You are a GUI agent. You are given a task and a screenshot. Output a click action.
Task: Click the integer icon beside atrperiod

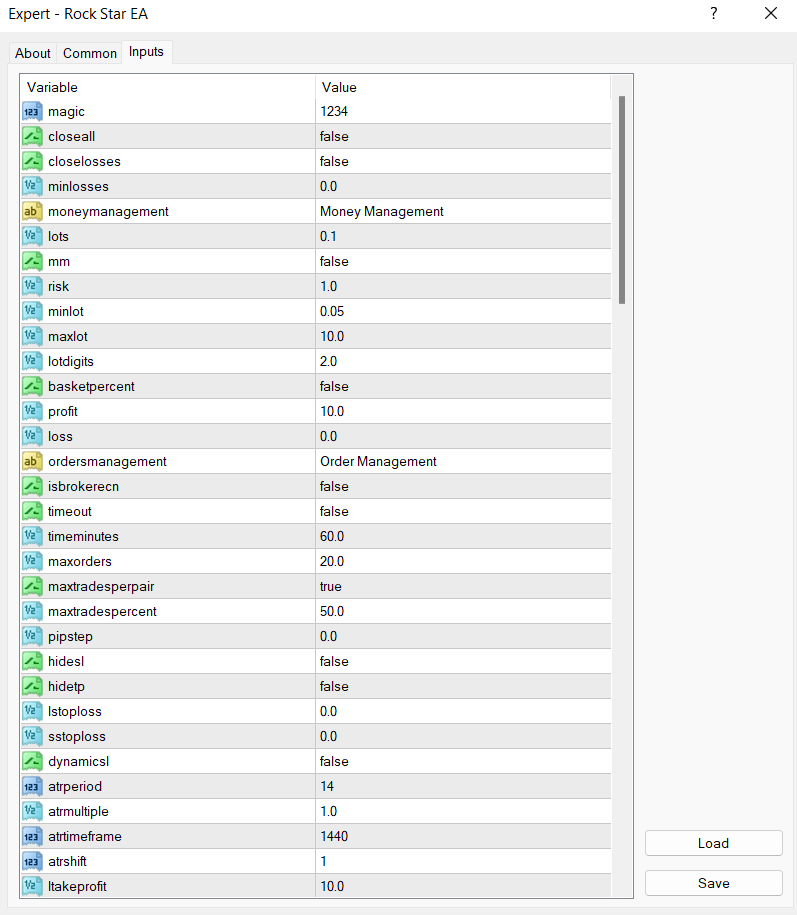pyautogui.click(x=32, y=787)
